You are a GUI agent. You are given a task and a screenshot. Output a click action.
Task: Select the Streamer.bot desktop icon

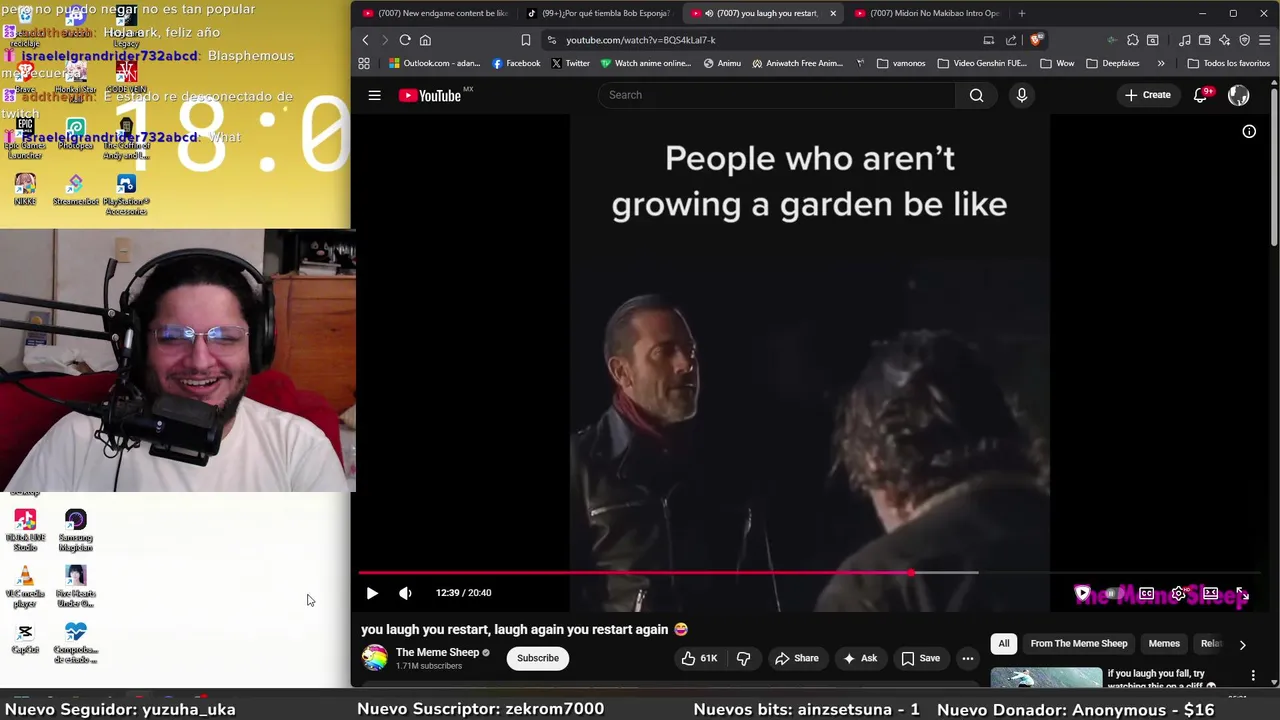pos(76,190)
